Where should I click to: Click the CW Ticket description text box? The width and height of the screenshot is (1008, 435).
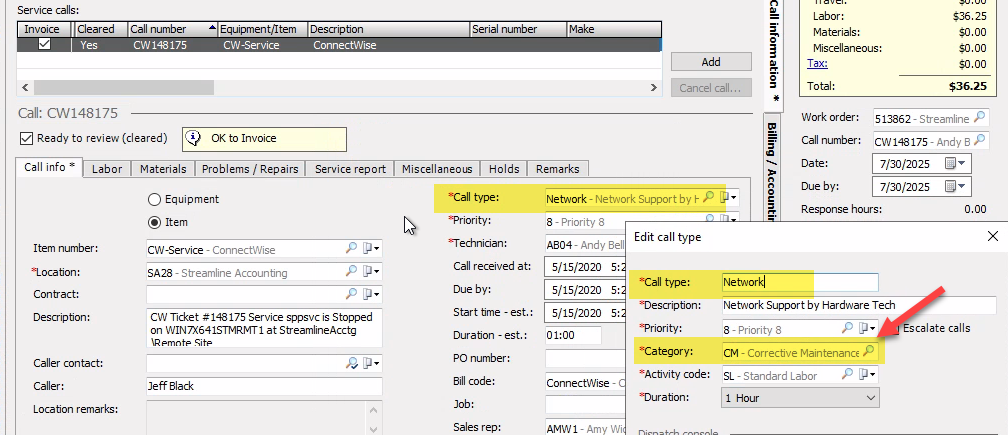tap(264, 328)
